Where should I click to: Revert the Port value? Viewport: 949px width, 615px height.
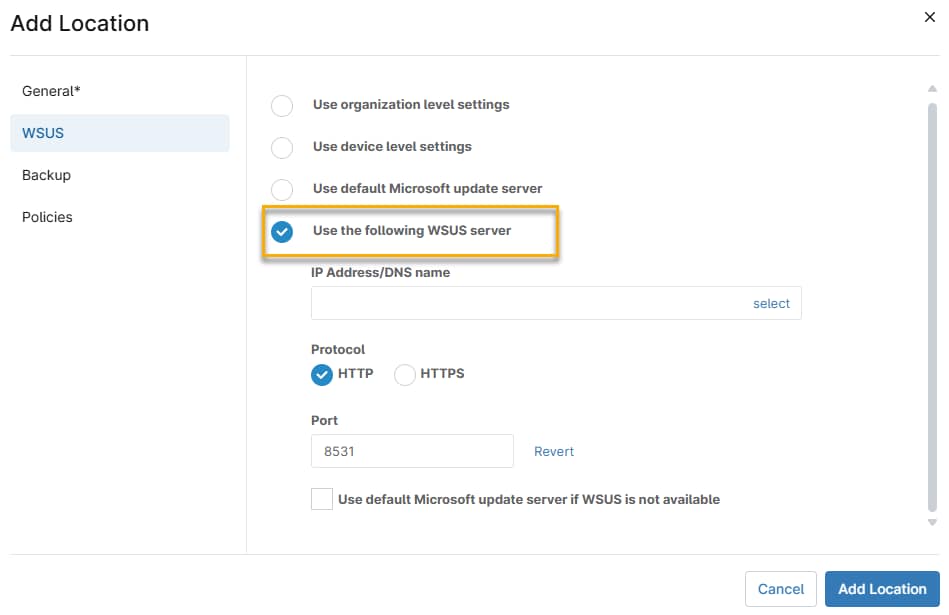[553, 451]
